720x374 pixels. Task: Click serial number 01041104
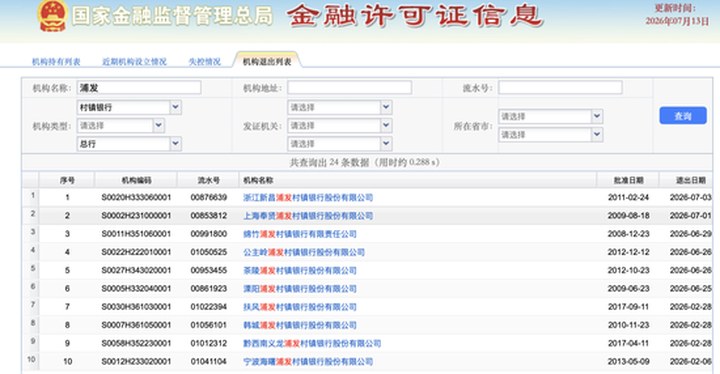209,362
